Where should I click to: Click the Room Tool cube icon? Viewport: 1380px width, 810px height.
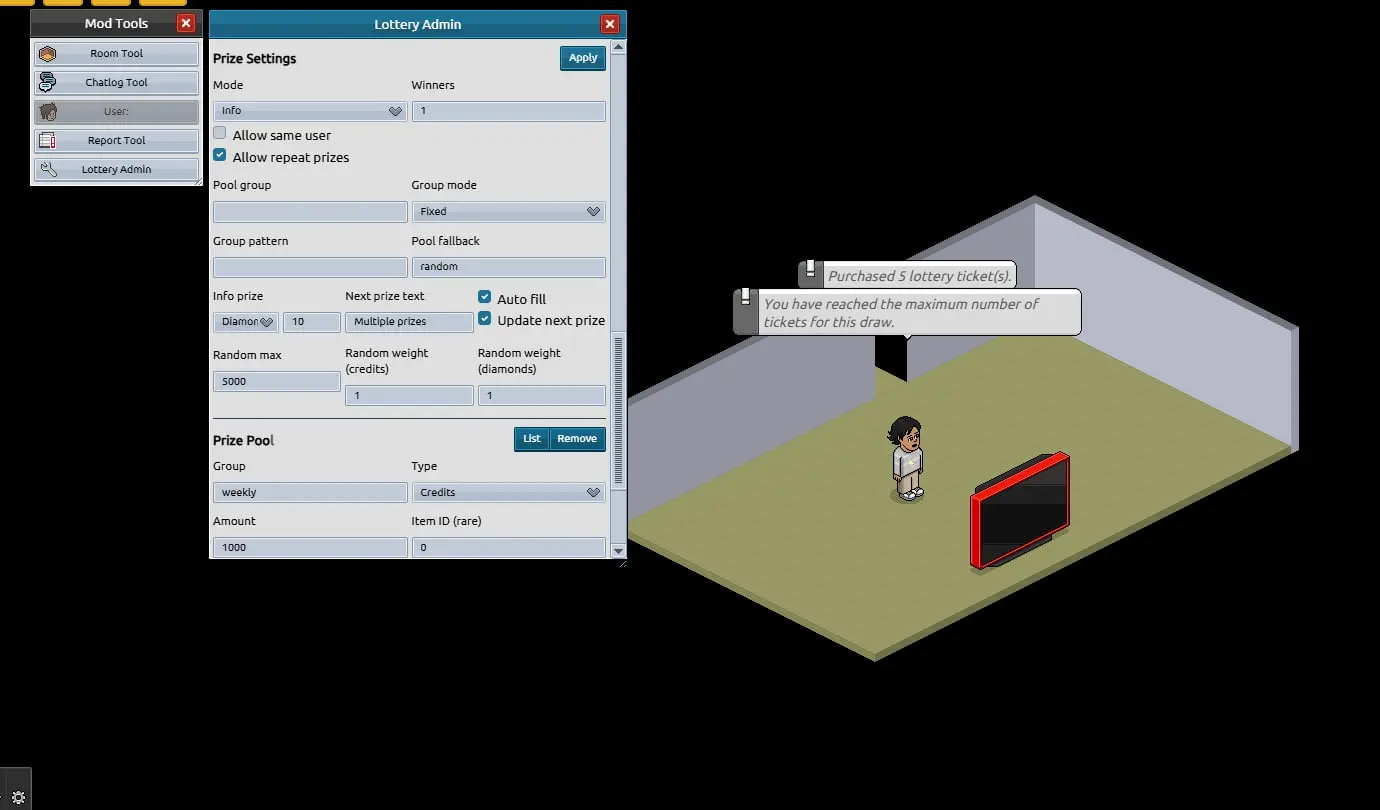[x=47, y=54]
